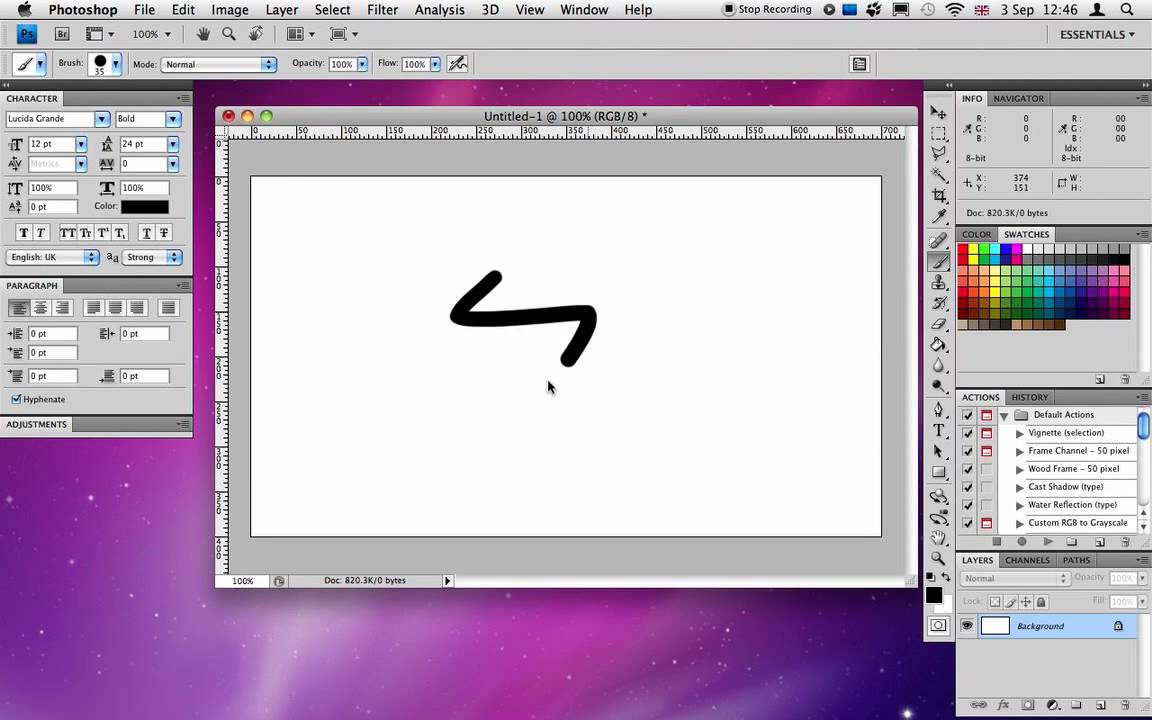
Task: Pick the Paint Bucket tool
Action: pos(938,345)
